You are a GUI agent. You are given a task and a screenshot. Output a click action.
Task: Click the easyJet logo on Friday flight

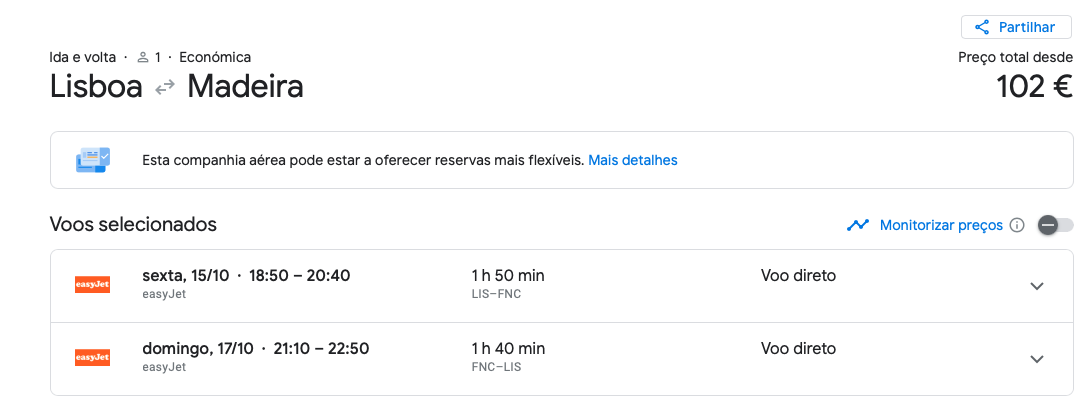pyautogui.click(x=92, y=284)
